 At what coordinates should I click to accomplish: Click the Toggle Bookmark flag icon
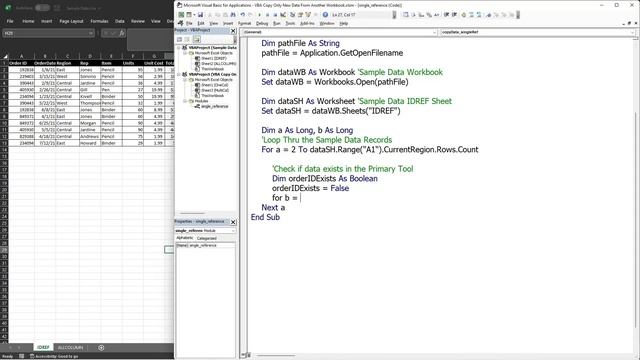488,15
